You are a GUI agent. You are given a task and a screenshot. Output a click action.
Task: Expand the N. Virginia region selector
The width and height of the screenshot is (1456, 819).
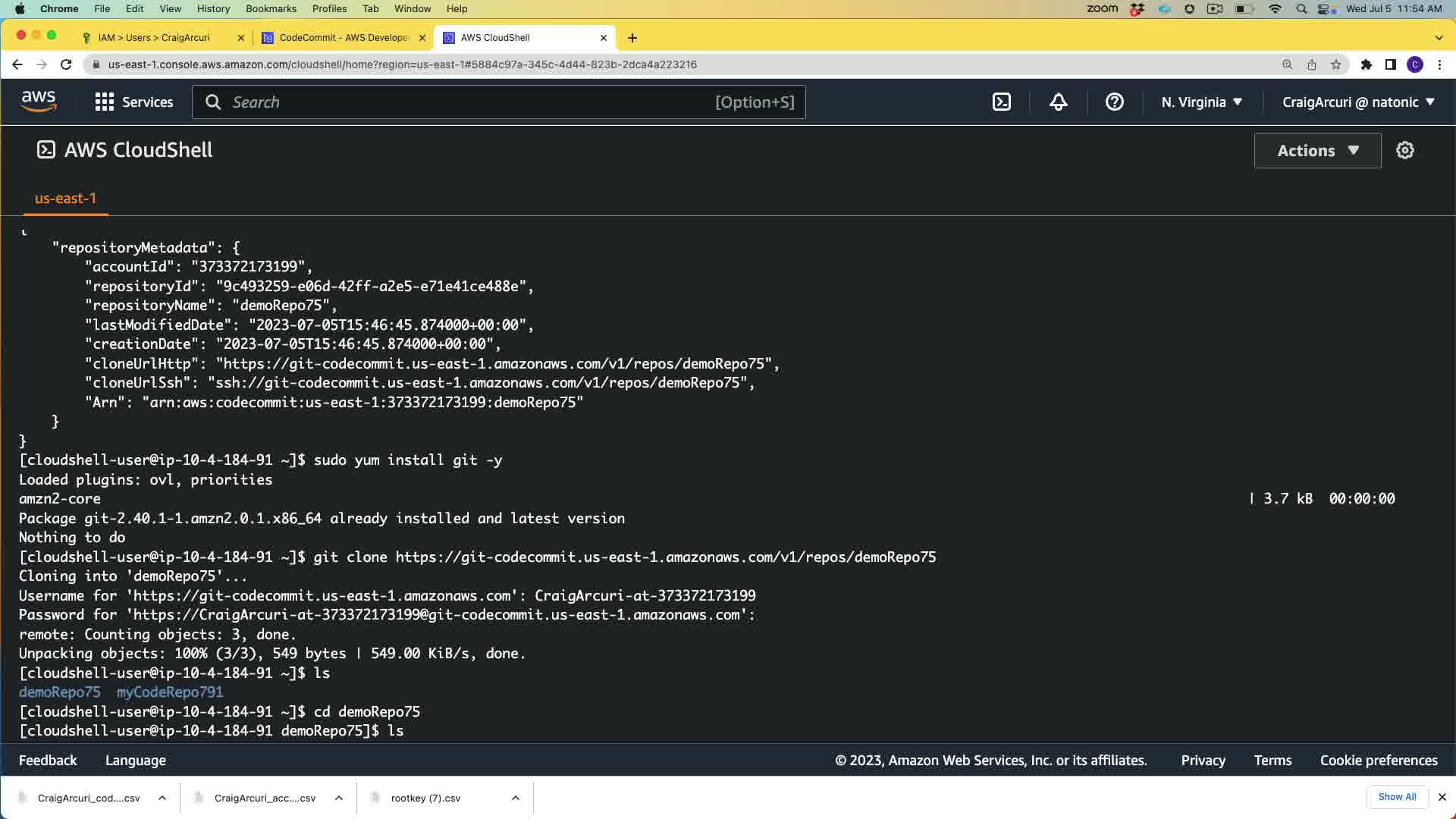[x=1201, y=102]
